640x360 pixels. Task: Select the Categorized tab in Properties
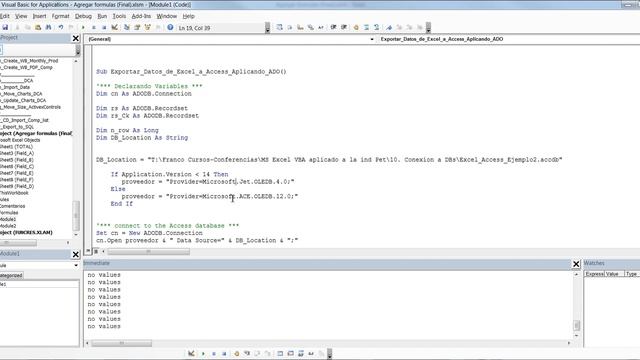tap(11, 276)
